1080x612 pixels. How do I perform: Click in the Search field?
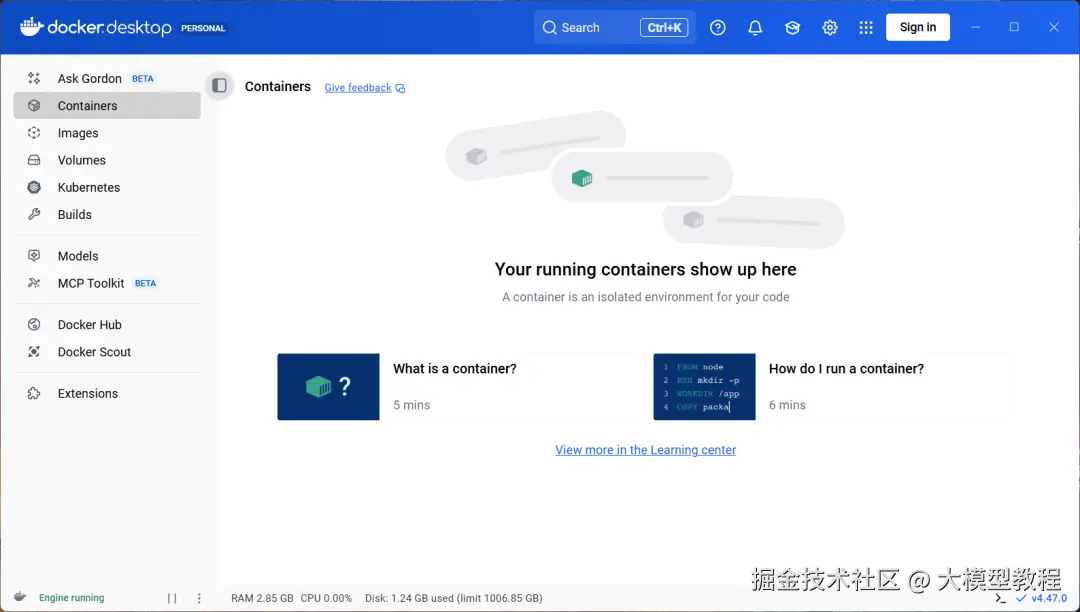coord(614,28)
